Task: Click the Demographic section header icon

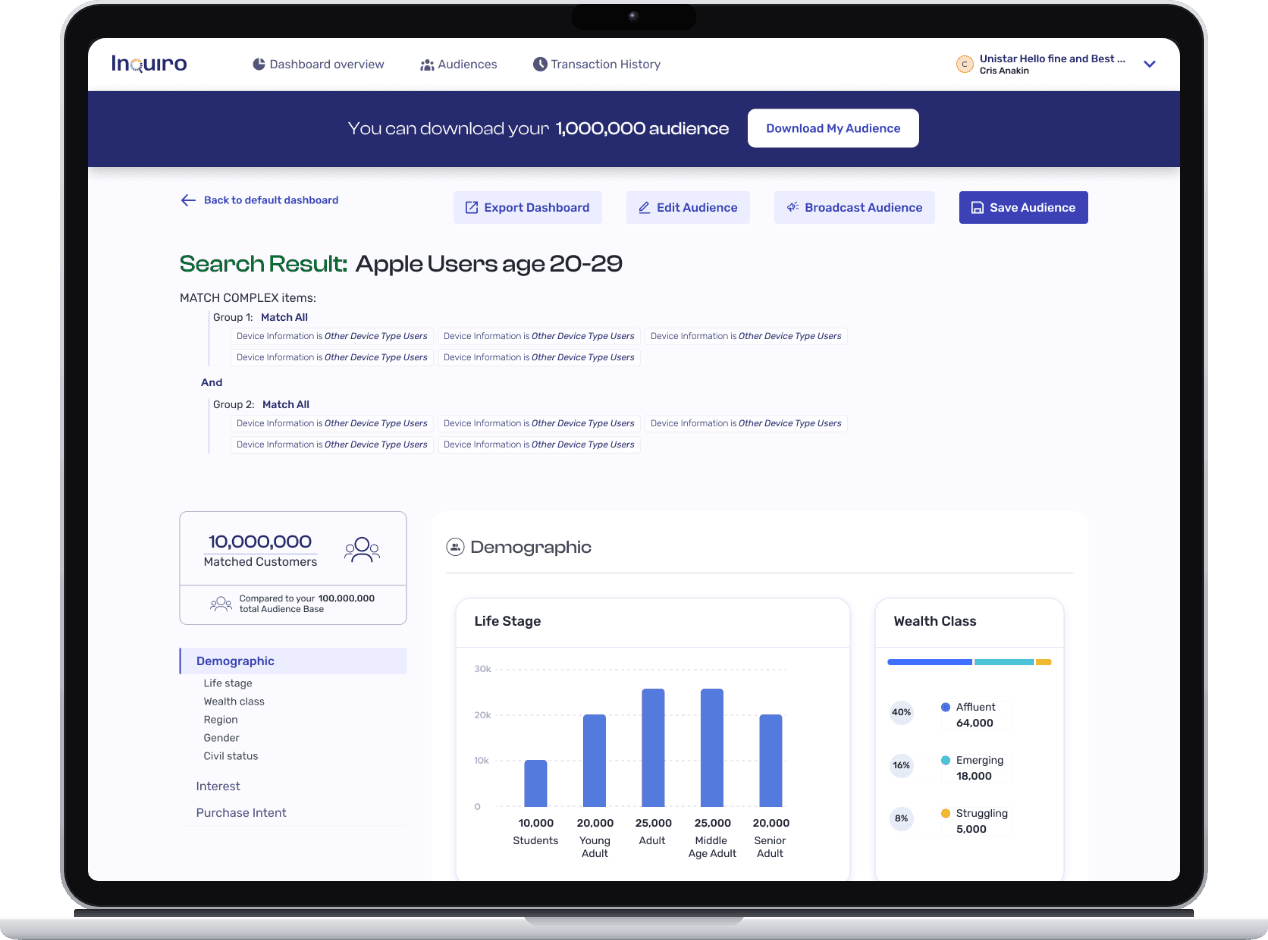Action: 455,547
